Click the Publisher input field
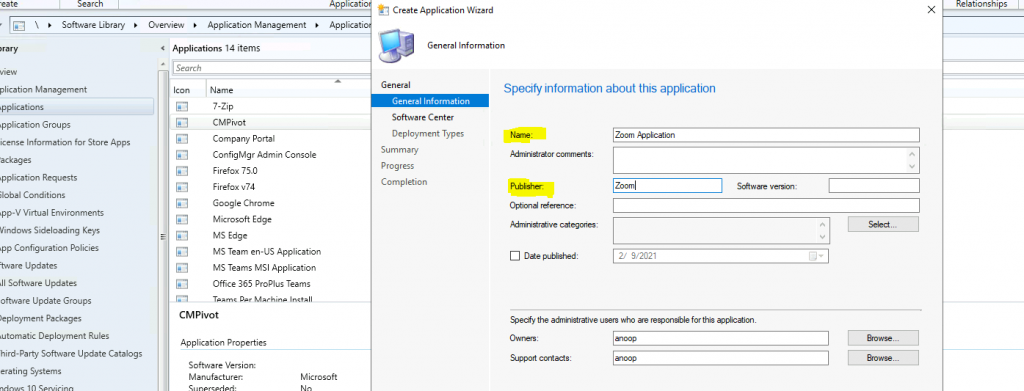The image size is (1024, 391). coord(667,185)
